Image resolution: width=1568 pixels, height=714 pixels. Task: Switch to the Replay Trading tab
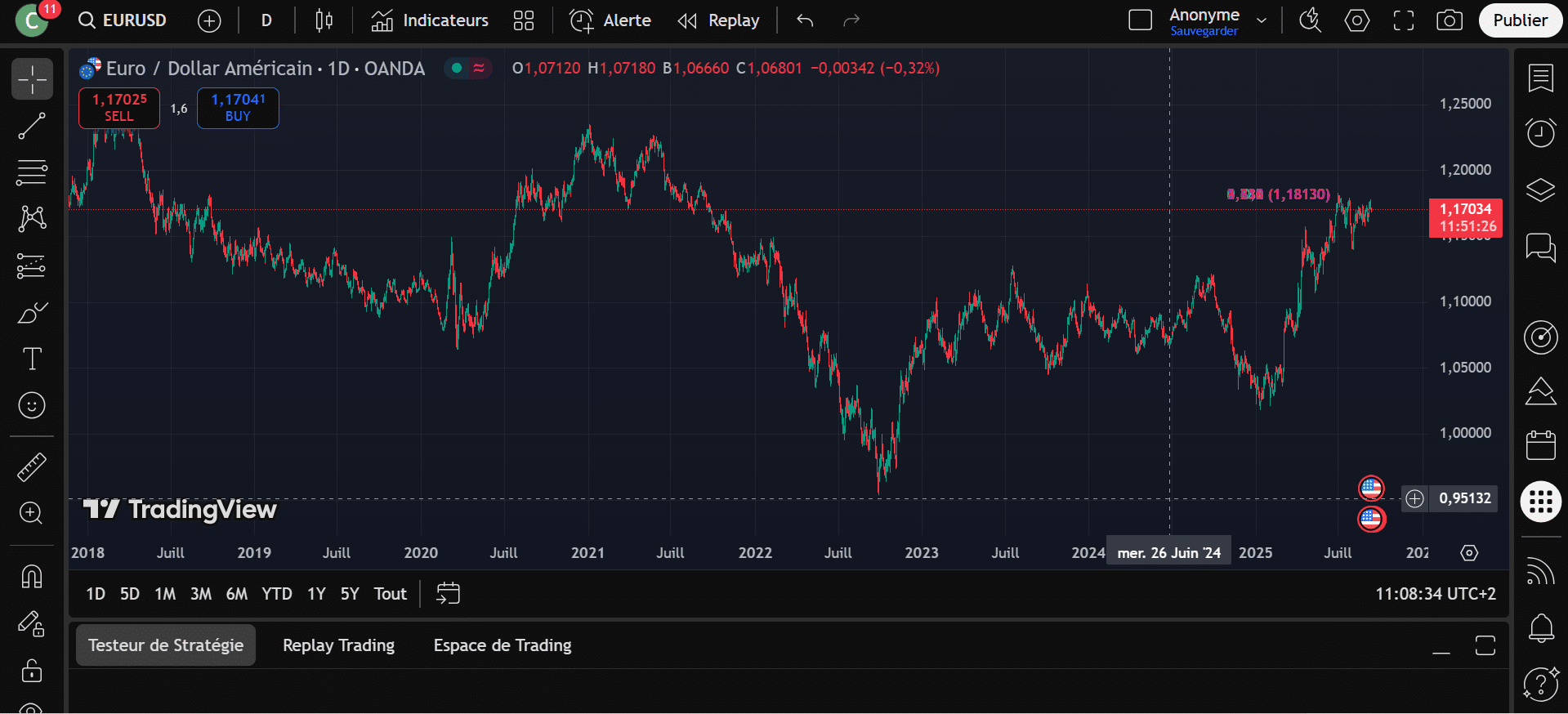[338, 645]
